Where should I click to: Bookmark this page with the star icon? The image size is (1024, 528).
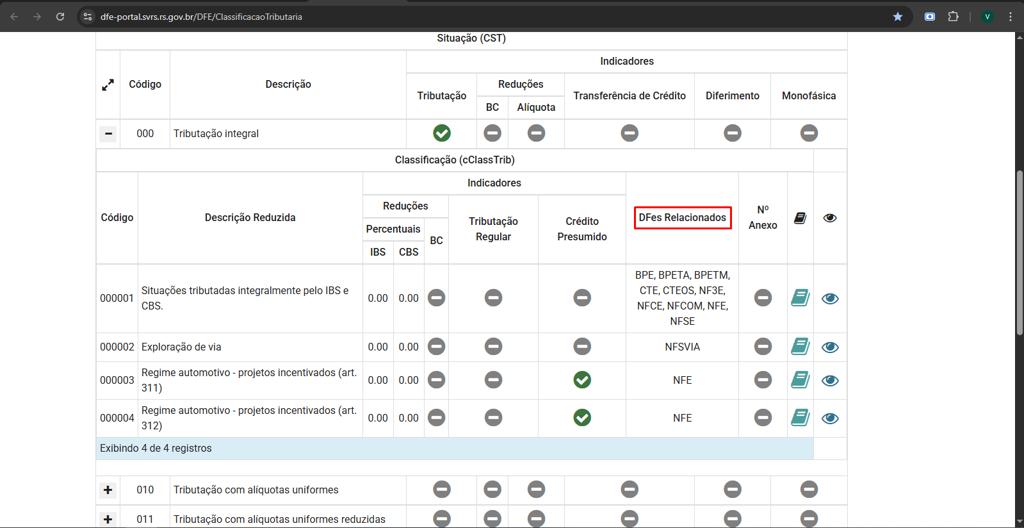point(897,17)
